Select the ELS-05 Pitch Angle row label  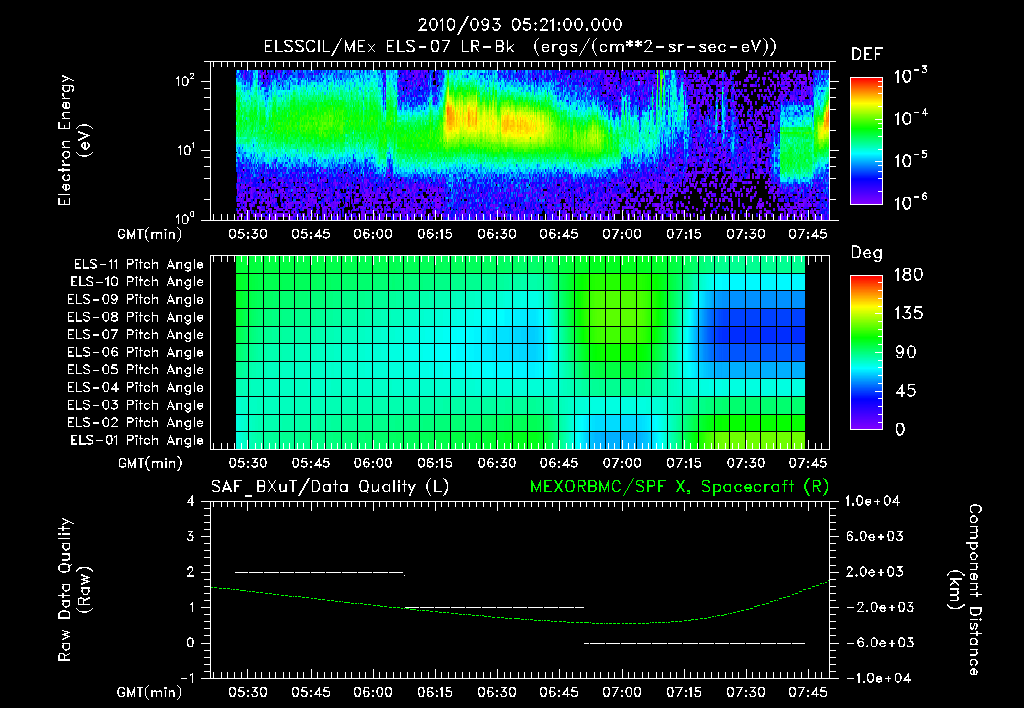(136, 370)
